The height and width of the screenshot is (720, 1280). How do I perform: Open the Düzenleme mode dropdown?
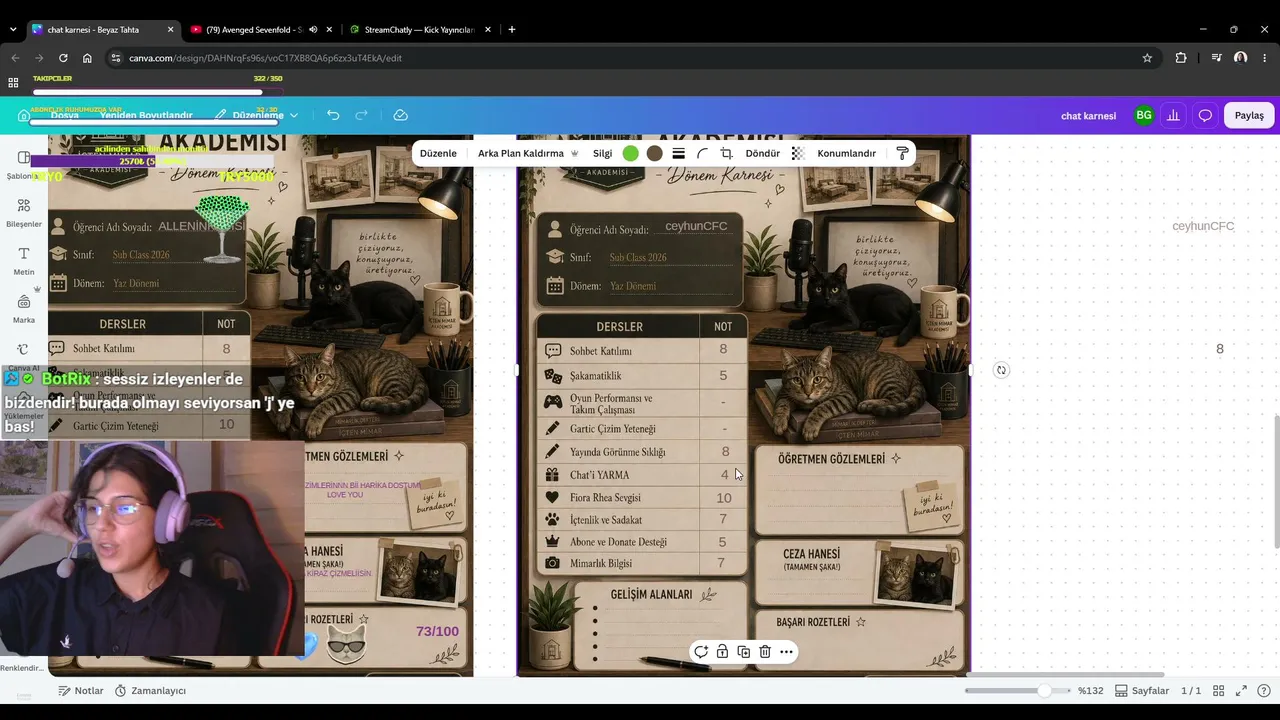point(256,115)
